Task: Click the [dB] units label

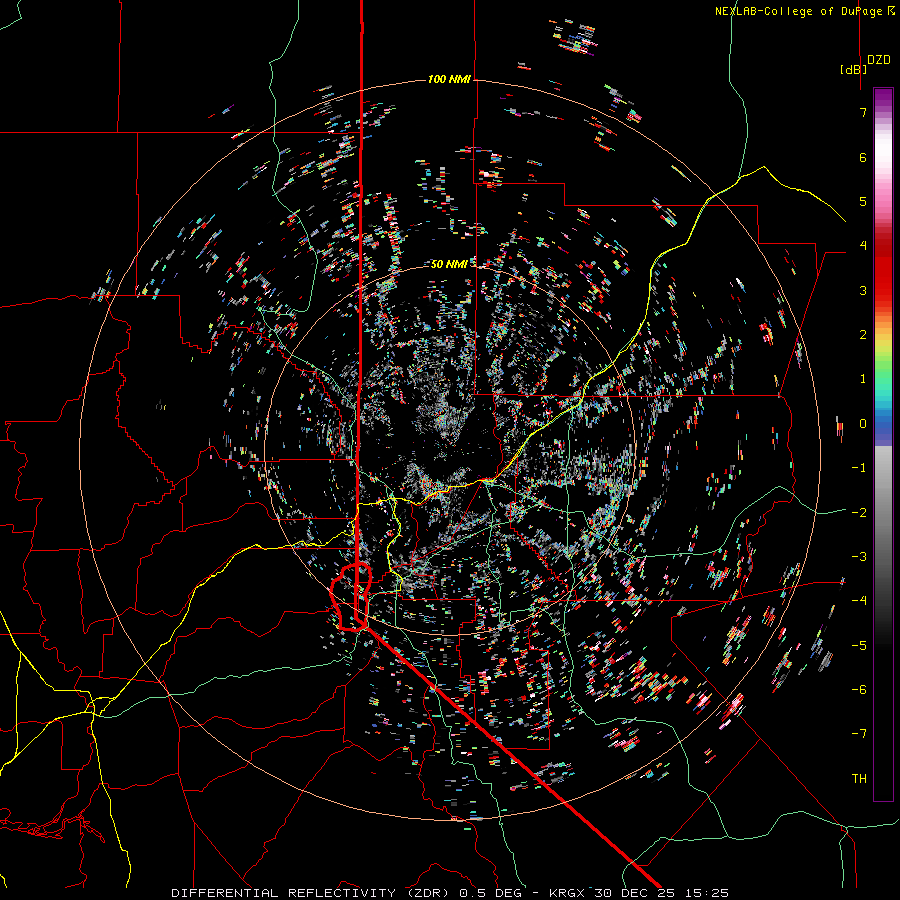Action: click(x=854, y=69)
